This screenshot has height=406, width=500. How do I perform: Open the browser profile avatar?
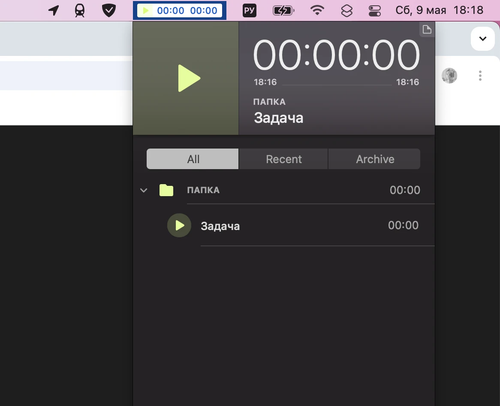coord(449,76)
